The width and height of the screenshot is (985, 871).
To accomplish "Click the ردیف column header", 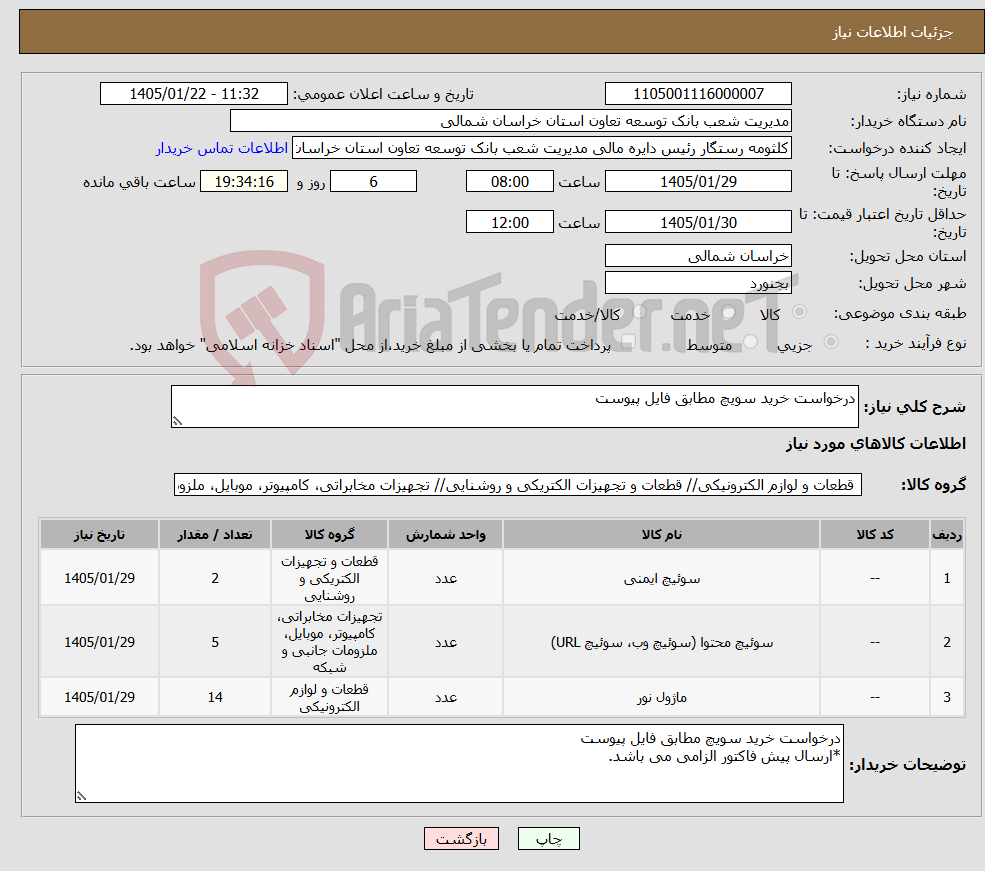I will coord(947,534).
